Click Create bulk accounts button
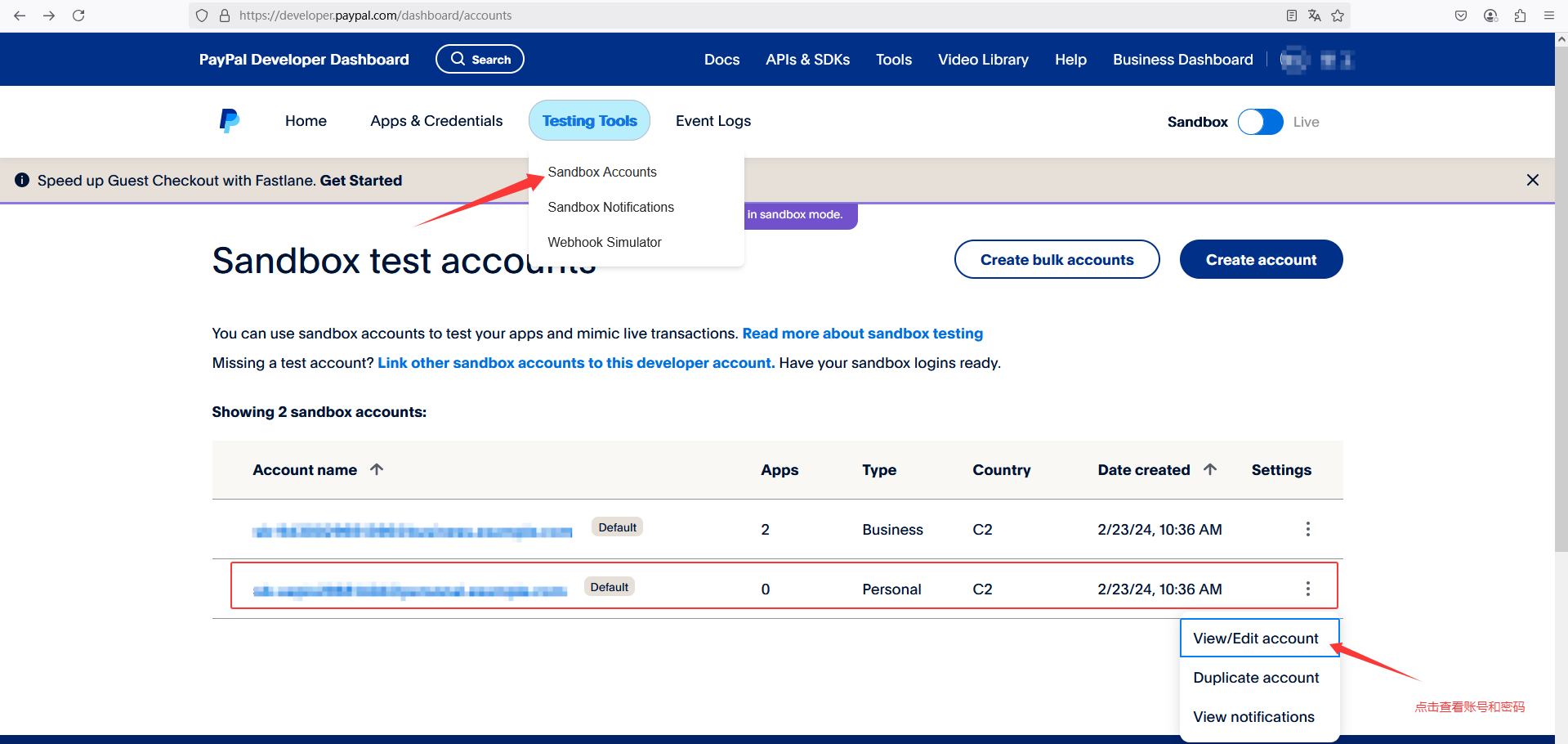Image resolution: width=1568 pixels, height=744 pixels. click(1057, 259)
